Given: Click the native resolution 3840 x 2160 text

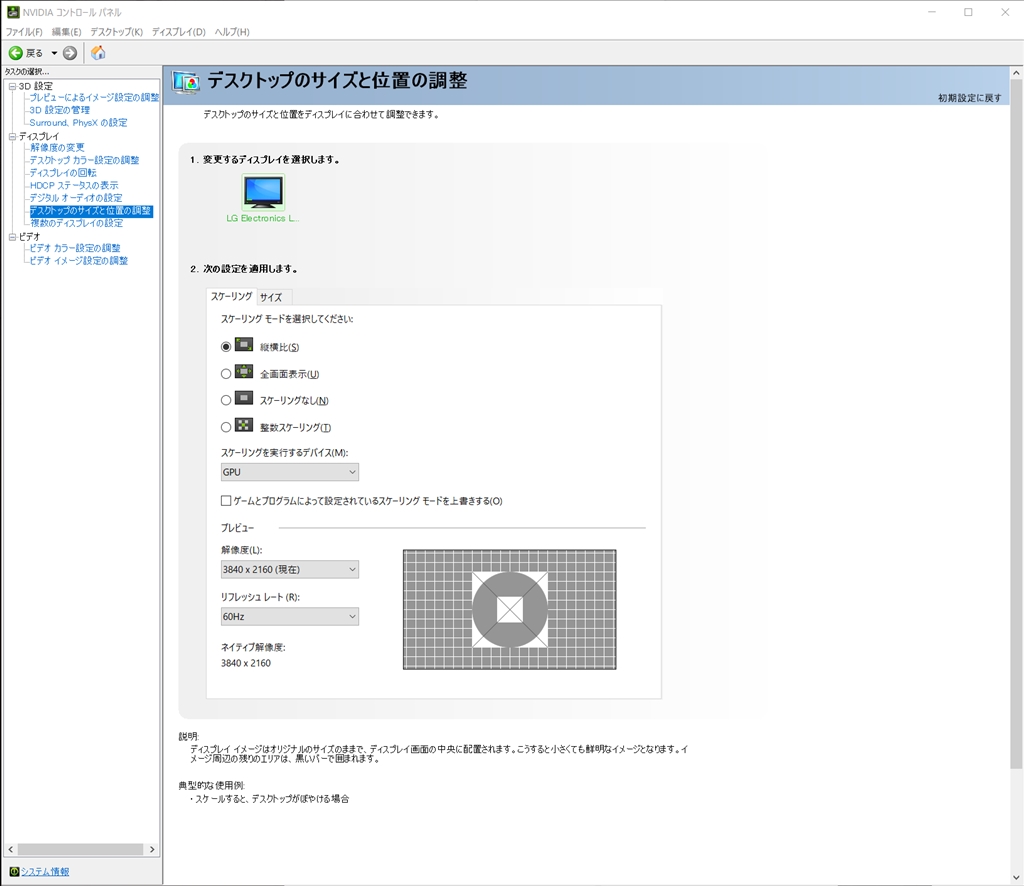Looking at the screenshot, I should click(x=246, y=663).
